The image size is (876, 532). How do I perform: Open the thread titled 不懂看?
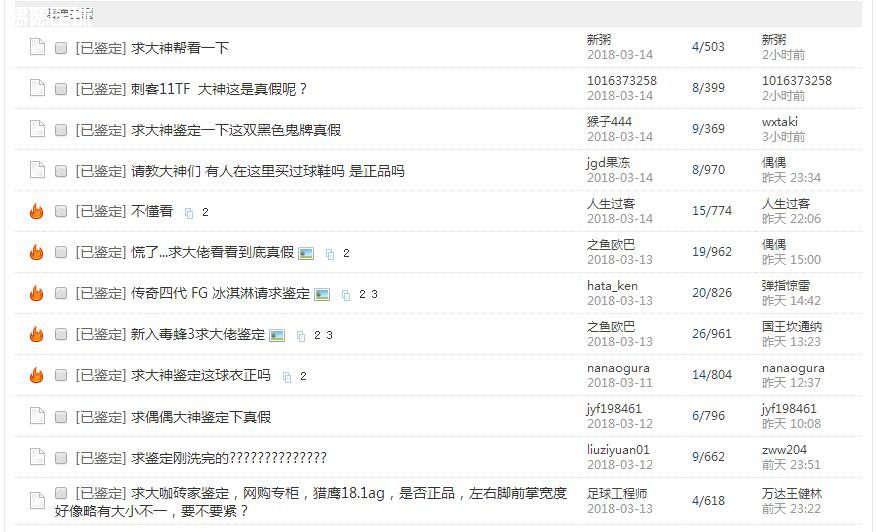(x=152, y=211)
